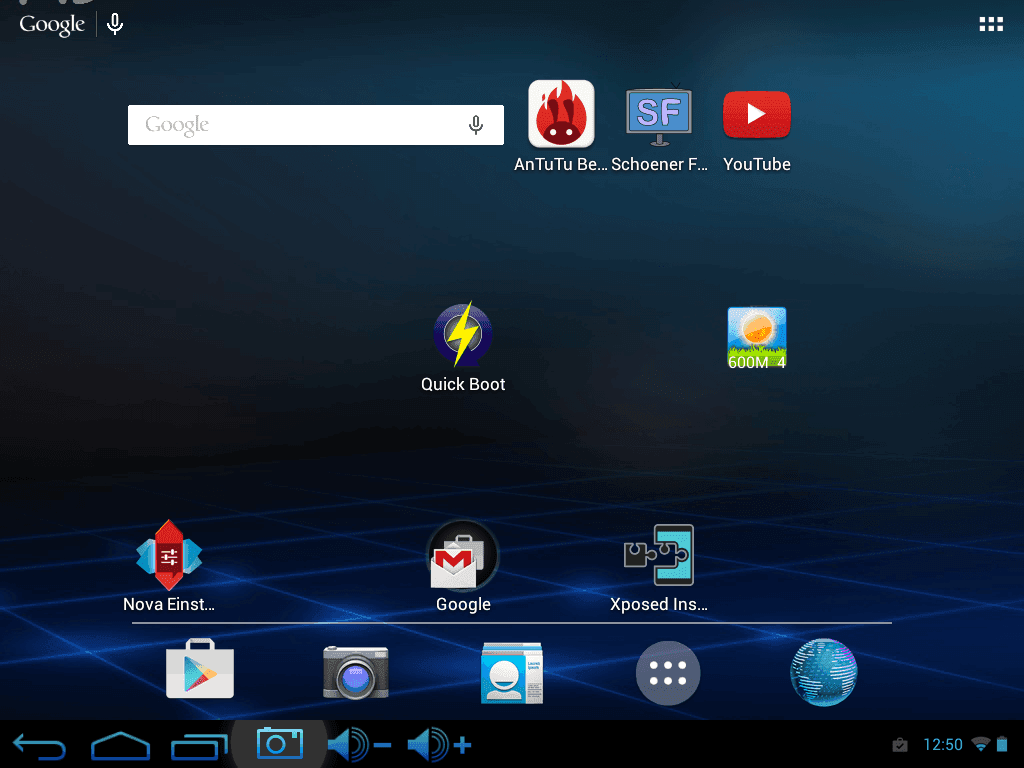Open all apps via the top-right grid icon
The height and width of the screenshot is (768, 1024).
tap(991, 24)
